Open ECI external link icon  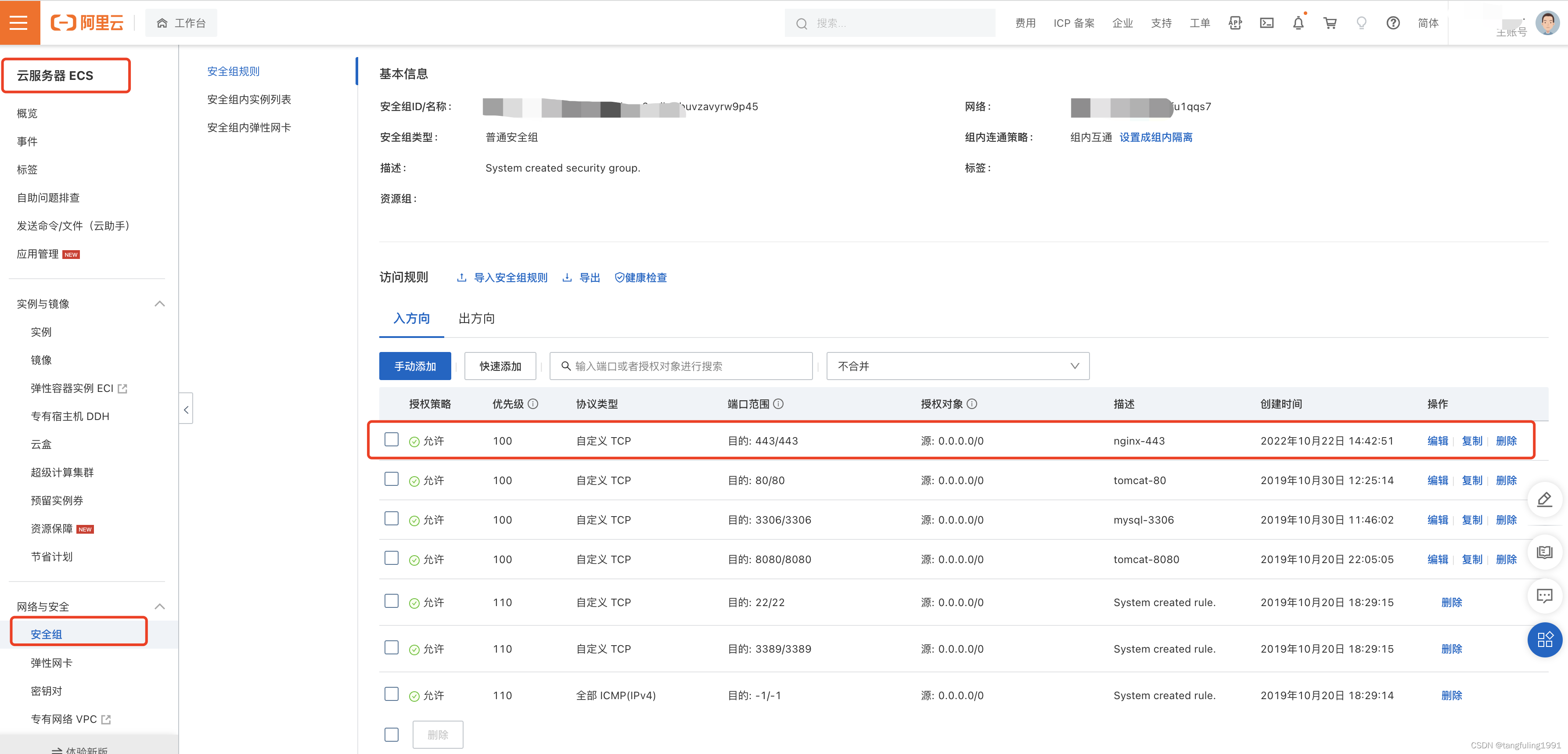click(x=122, y=389)
